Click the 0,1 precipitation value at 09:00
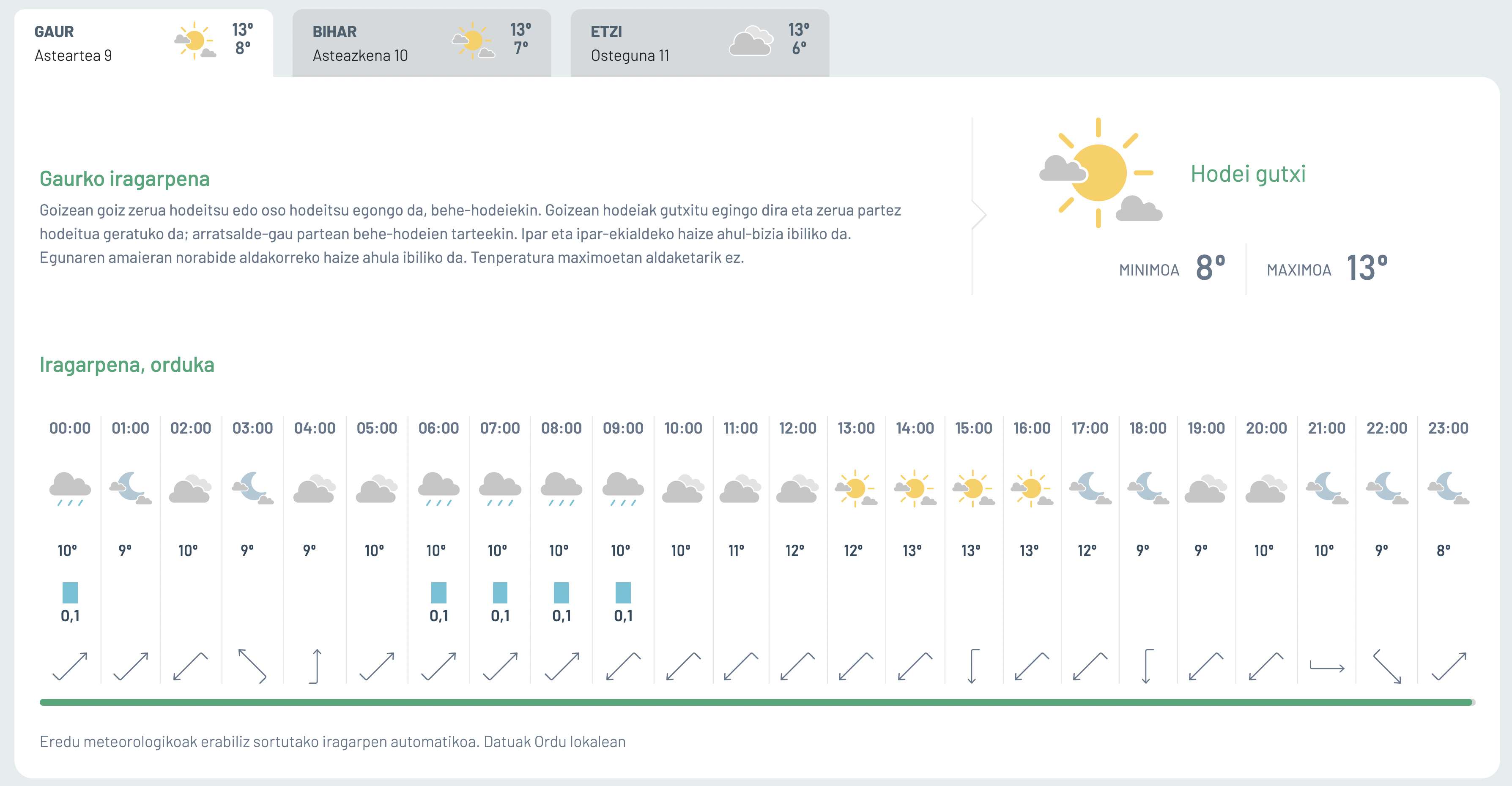The height and width of the screenshot is (786, 1512). click(623, 616)
